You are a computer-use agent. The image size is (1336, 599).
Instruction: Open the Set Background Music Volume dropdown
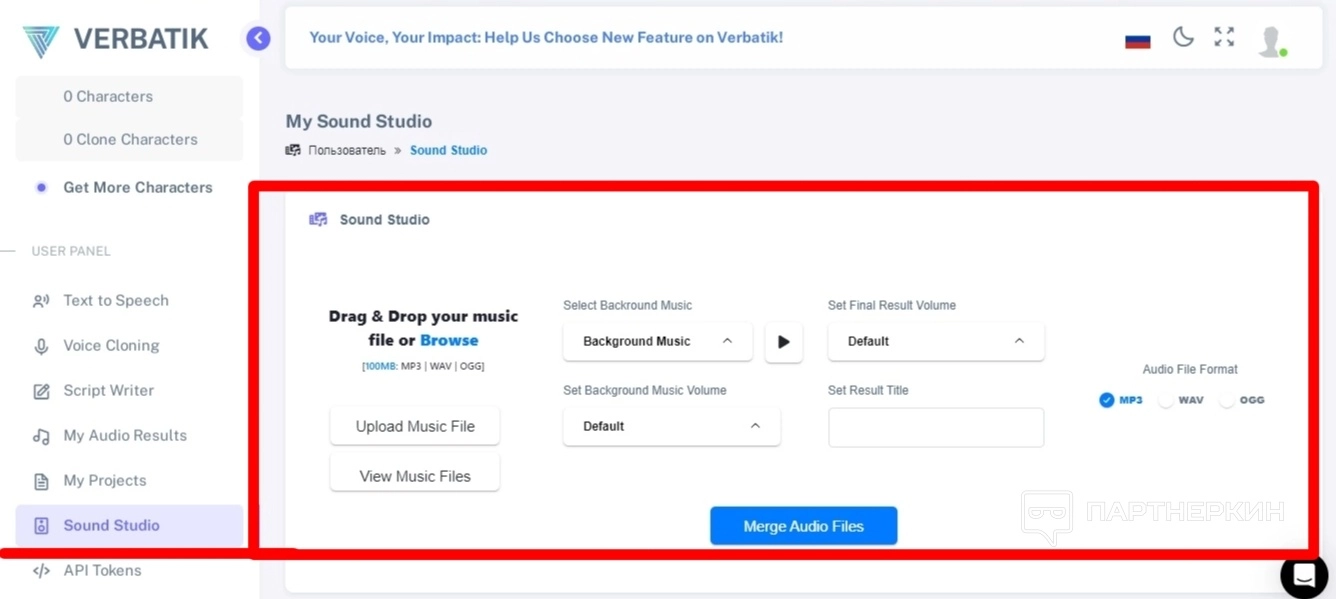tap(671, 426)
